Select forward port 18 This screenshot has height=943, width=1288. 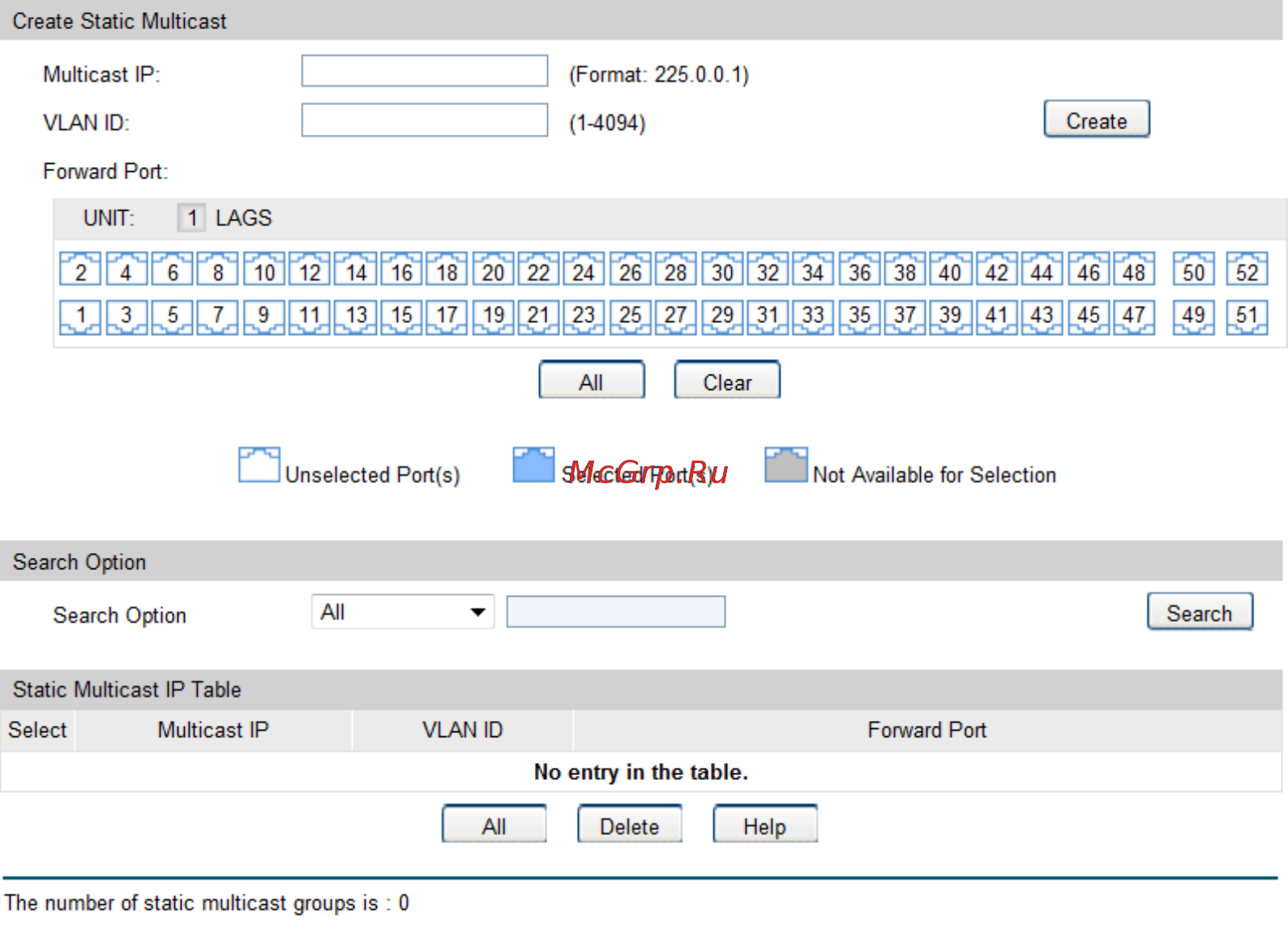(447, 270)
